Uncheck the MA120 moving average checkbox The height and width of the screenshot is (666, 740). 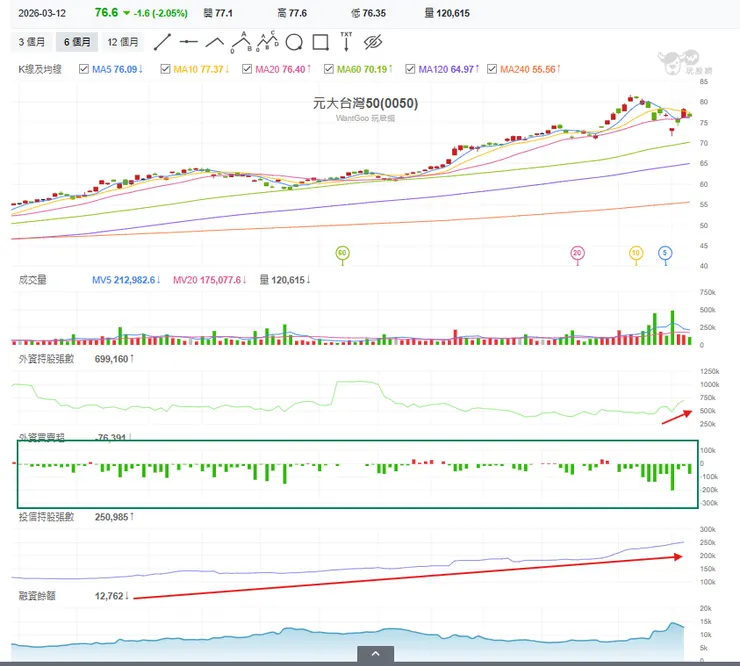pyautogui.click(x=410, y=69)
